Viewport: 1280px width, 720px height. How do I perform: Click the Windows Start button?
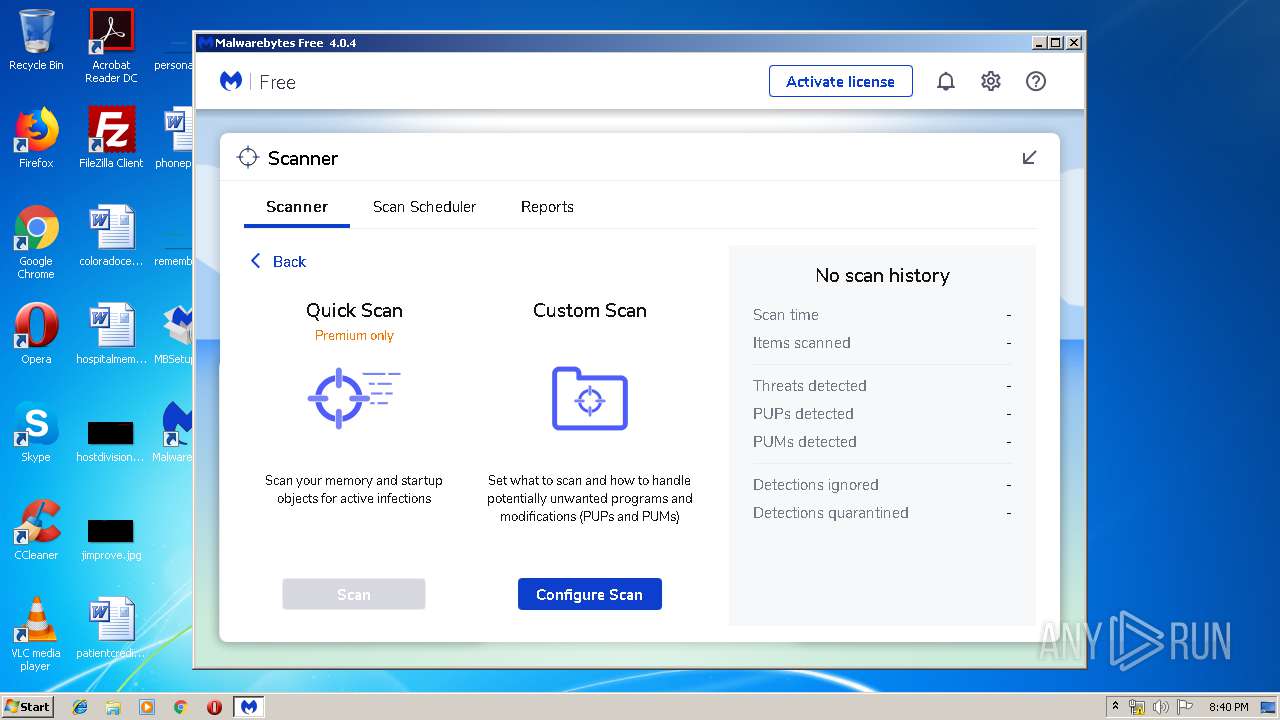pyautogui.click(x=27, y=706)
